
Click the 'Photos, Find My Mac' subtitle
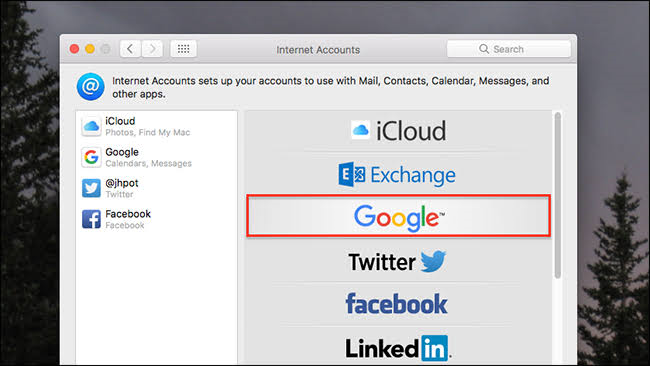pyautogui.click(x=148, y=132)
